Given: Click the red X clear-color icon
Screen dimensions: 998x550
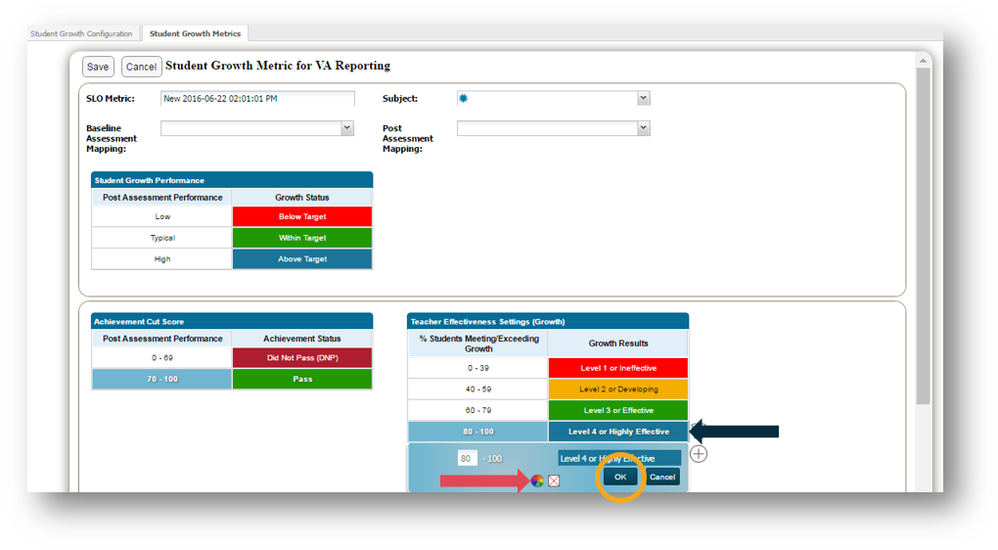Looking at the screenshot, I should [x=554, y=481].
